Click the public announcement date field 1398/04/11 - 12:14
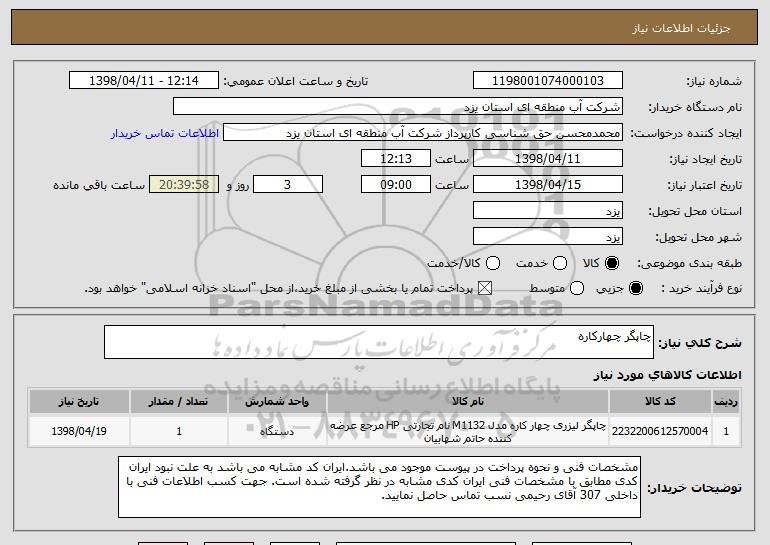This screenshot has height=545, width=770. (x=144, y=81)
